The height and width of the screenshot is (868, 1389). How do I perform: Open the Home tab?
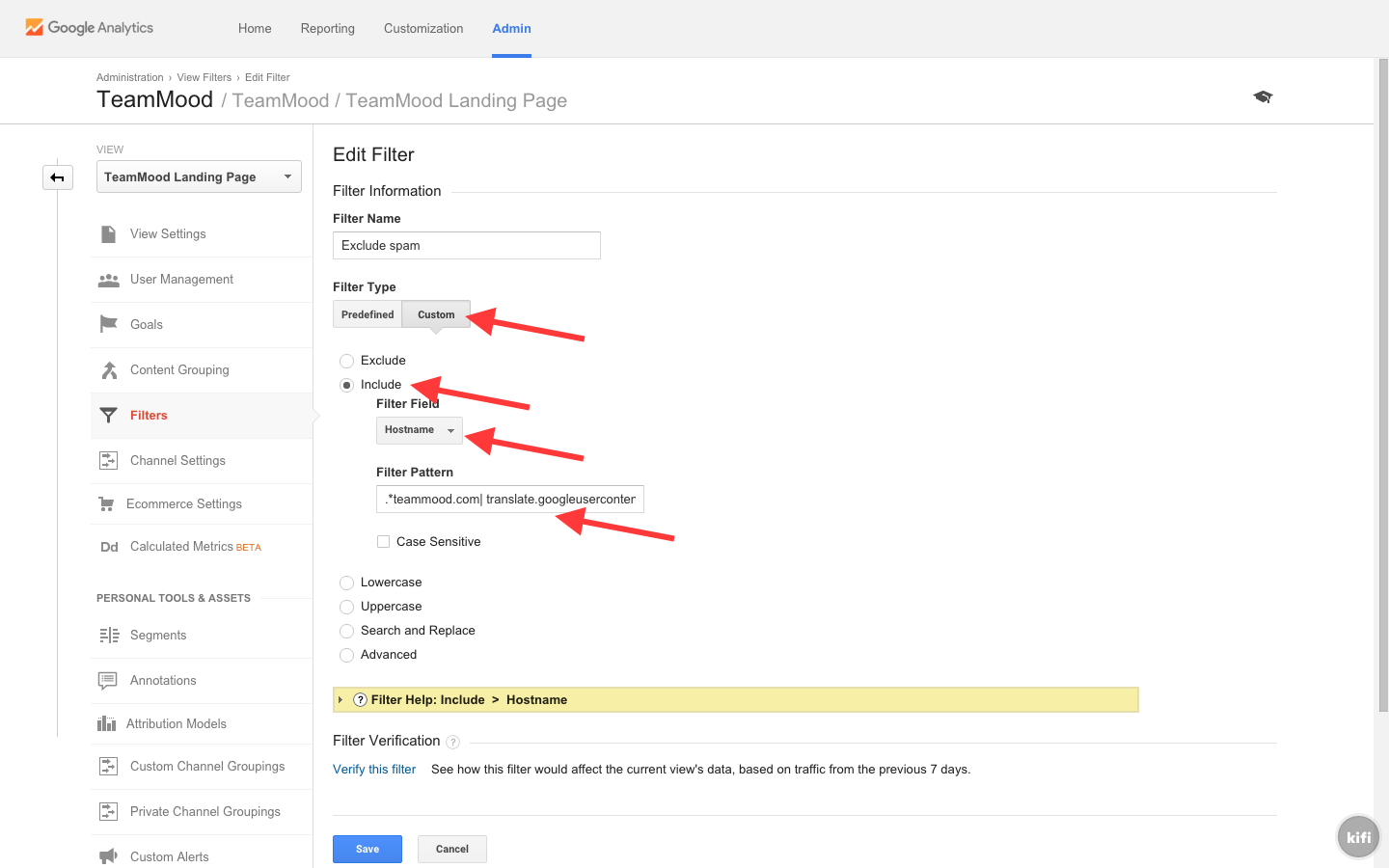pyautogui.click(x=255, y=28)
